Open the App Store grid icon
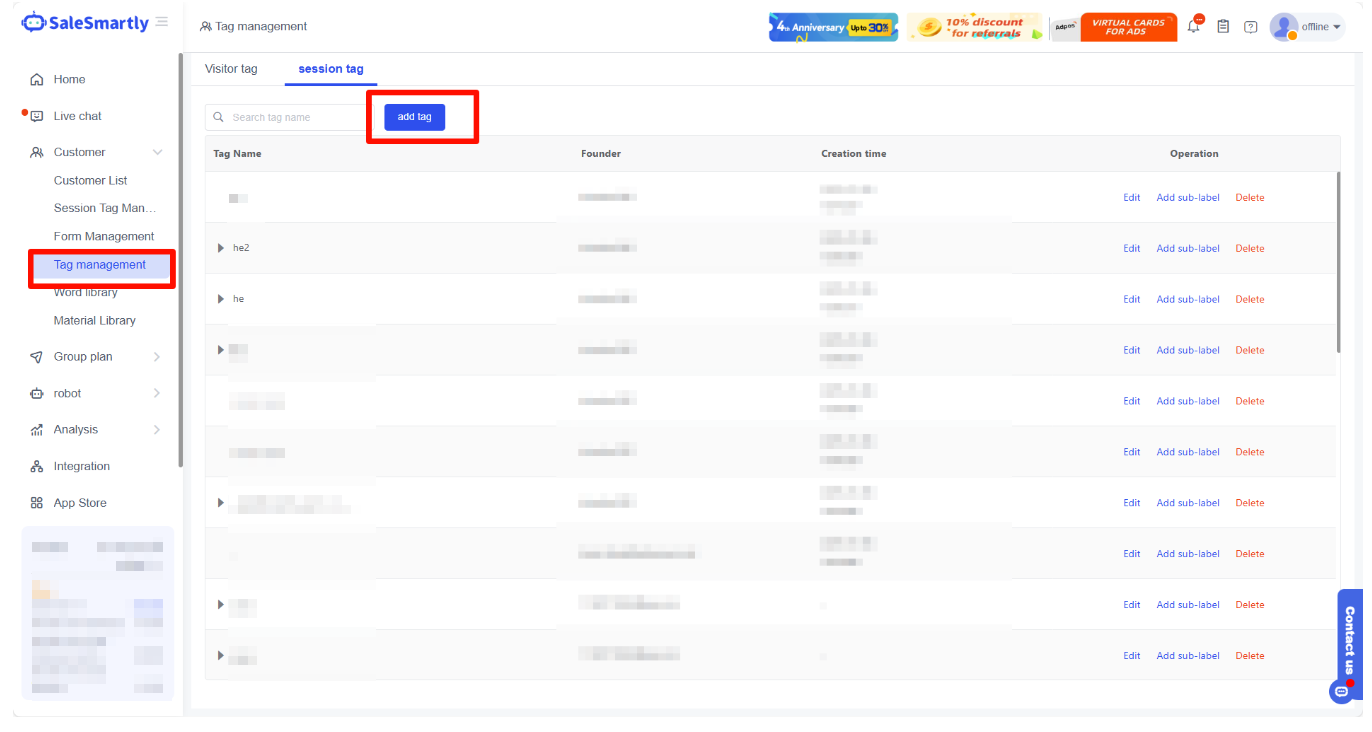The image size is (1372, 732). [37, 503]
